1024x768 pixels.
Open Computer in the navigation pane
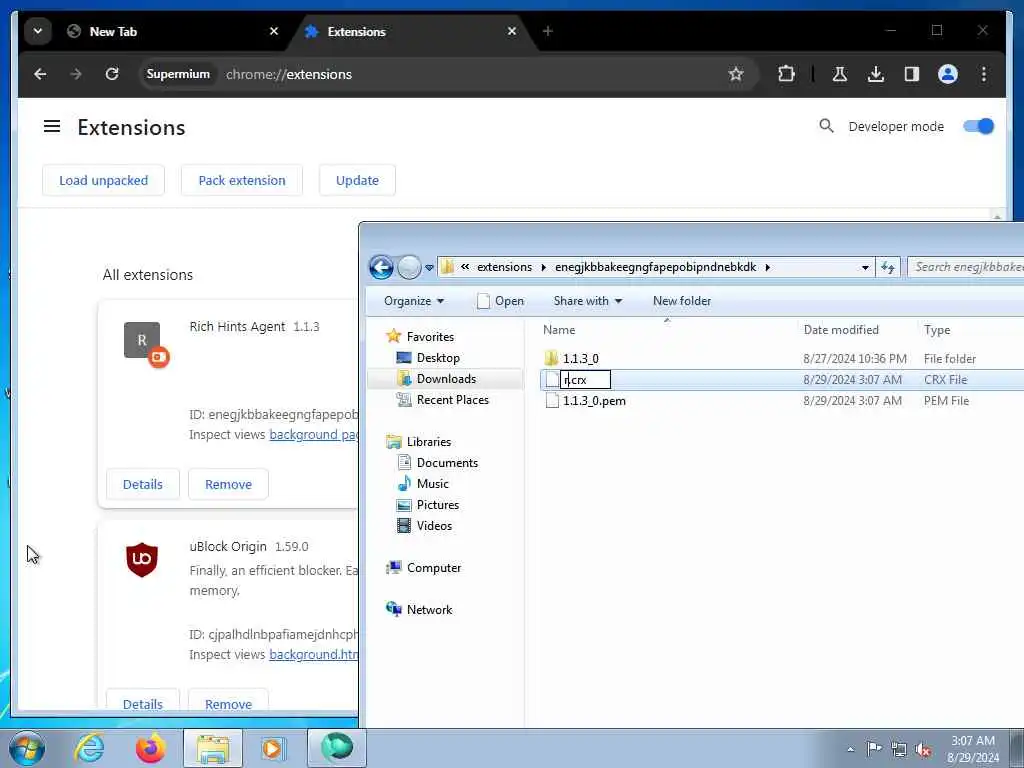pyautogui.click(x=434, y=568)
